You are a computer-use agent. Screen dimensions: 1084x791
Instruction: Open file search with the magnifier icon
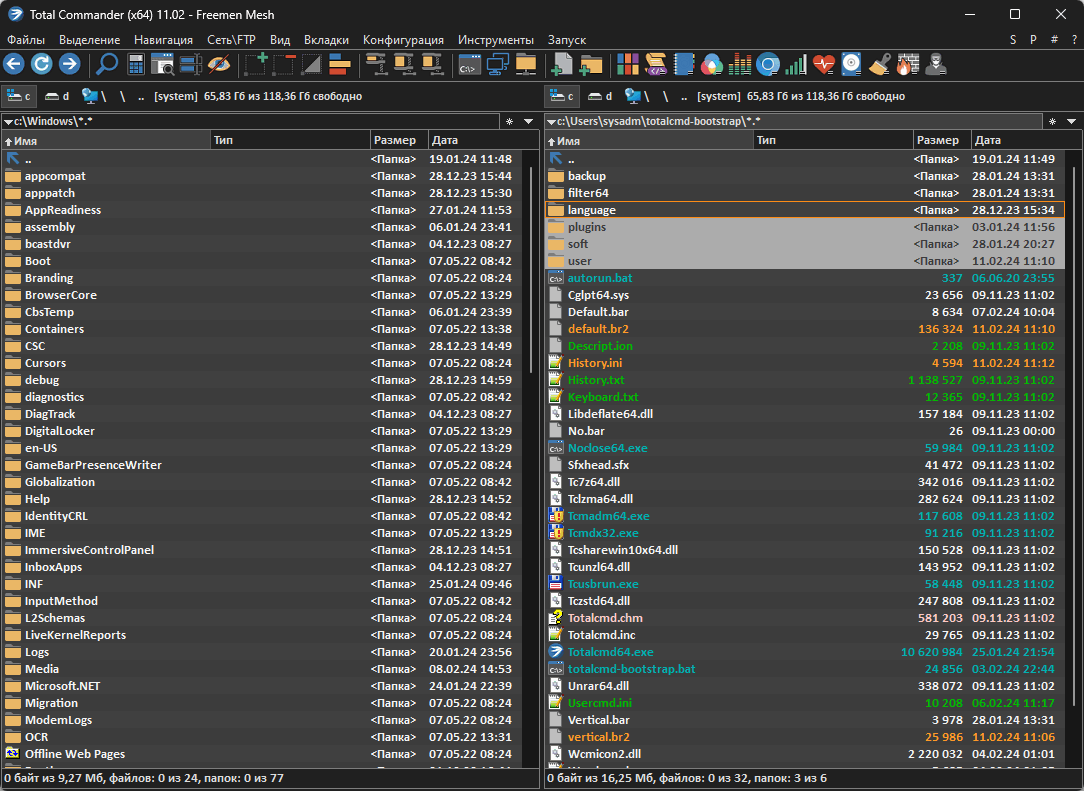(107, 65)
